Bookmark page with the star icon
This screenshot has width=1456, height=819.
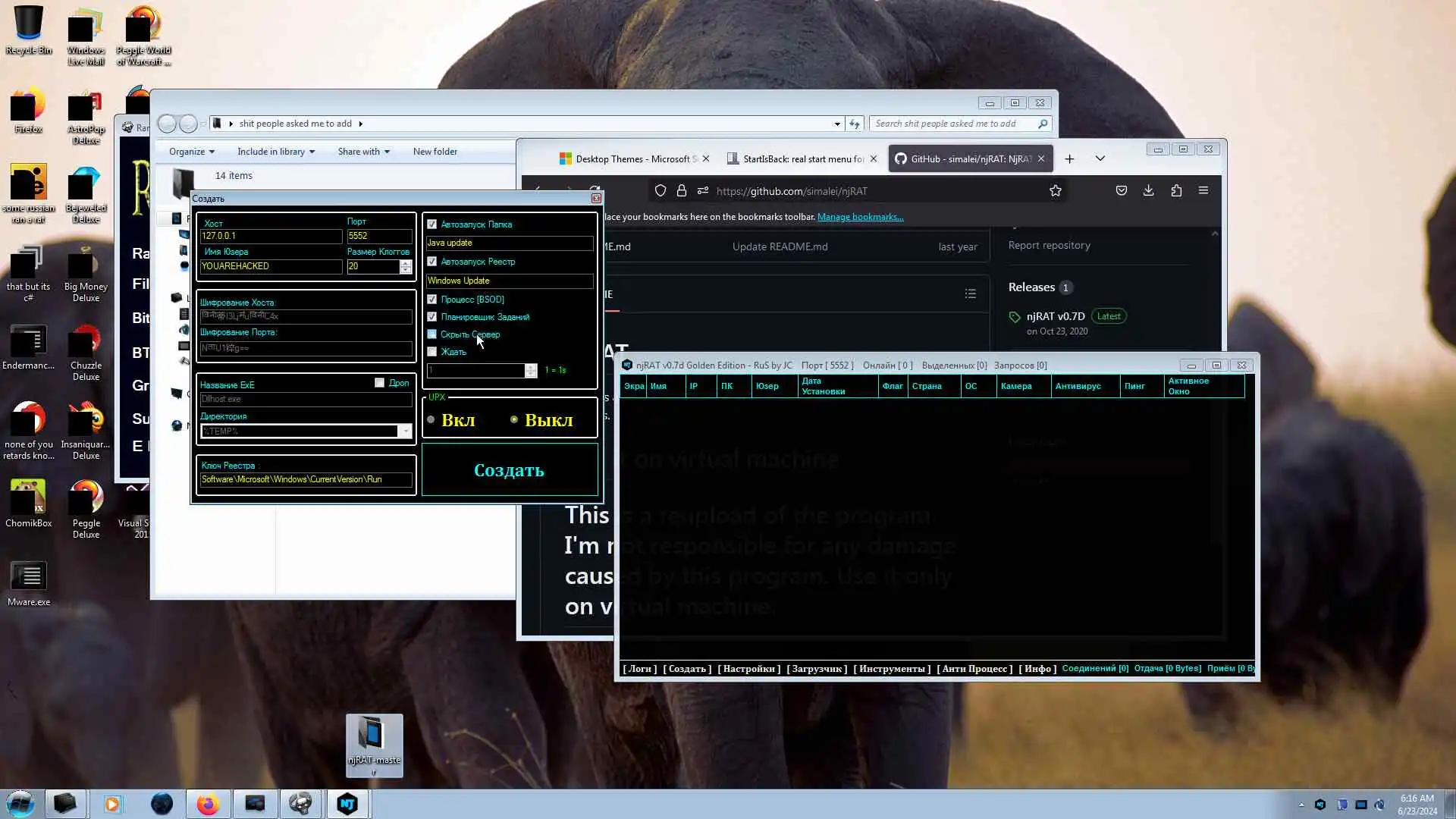coord(1055,191)
